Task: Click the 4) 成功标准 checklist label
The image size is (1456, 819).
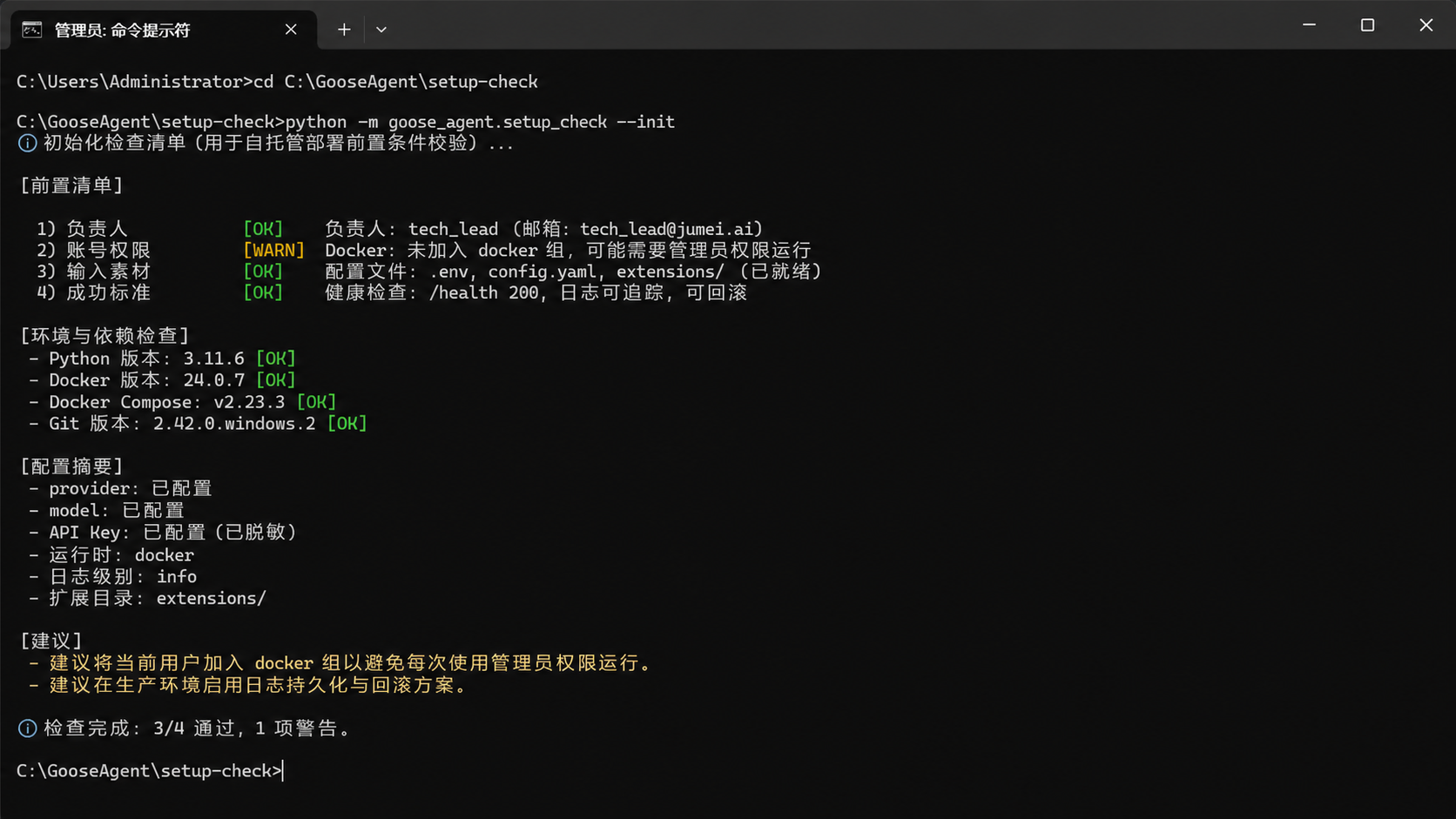Action: click(94, 293)
